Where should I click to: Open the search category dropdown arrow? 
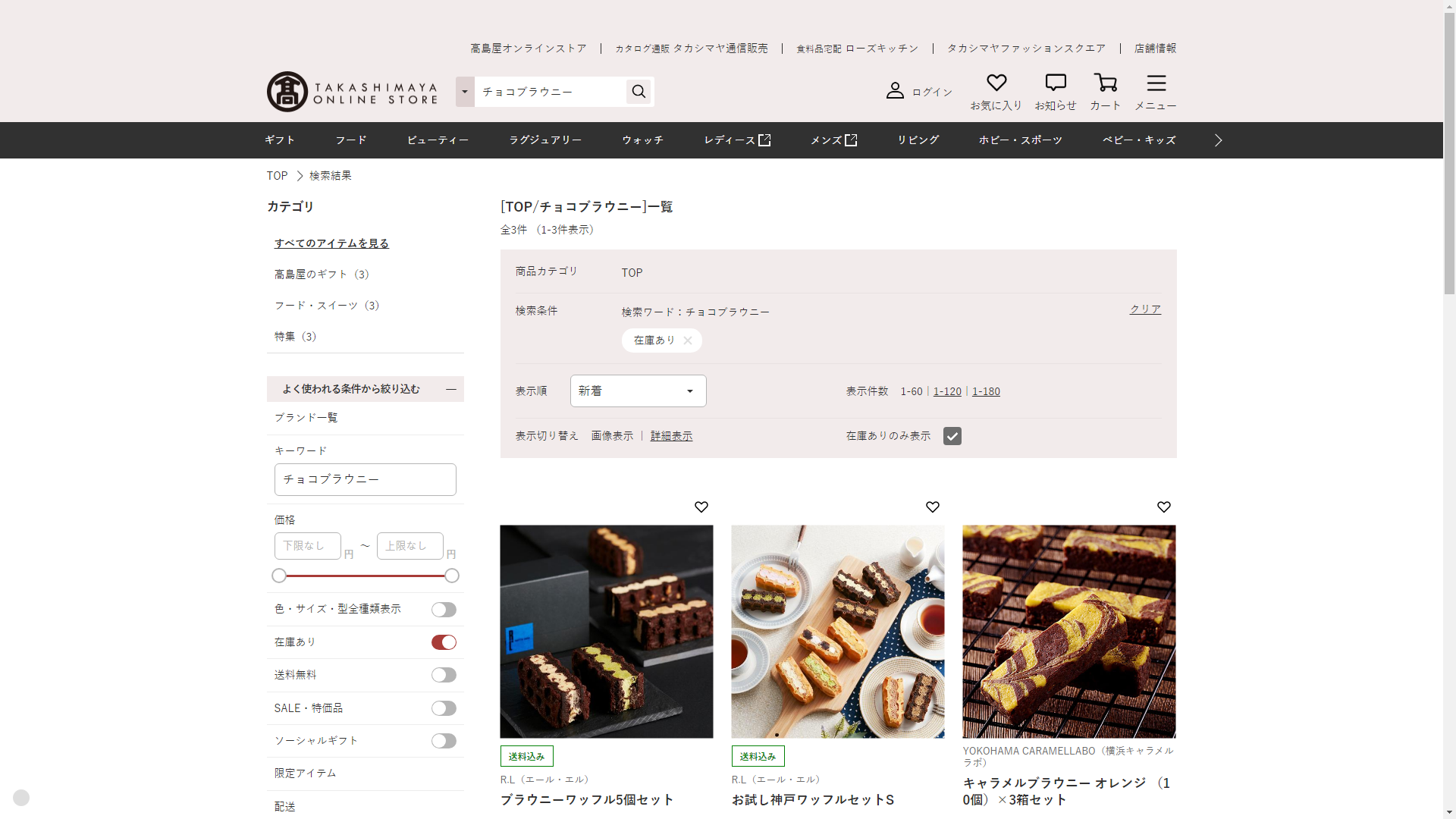(x=465, y=92)
